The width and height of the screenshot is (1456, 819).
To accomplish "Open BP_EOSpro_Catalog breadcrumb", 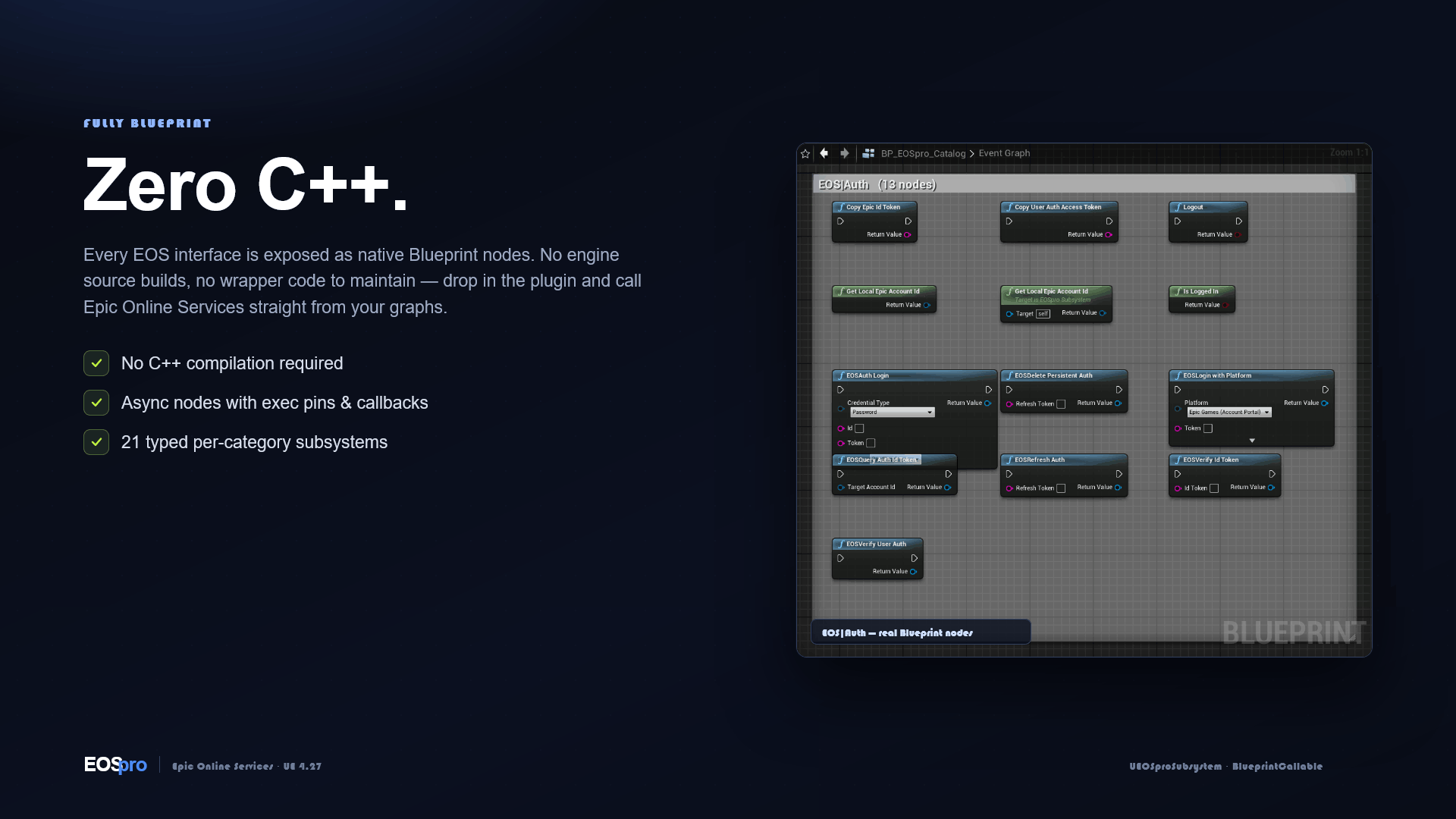I will click(x=923, y=153).
